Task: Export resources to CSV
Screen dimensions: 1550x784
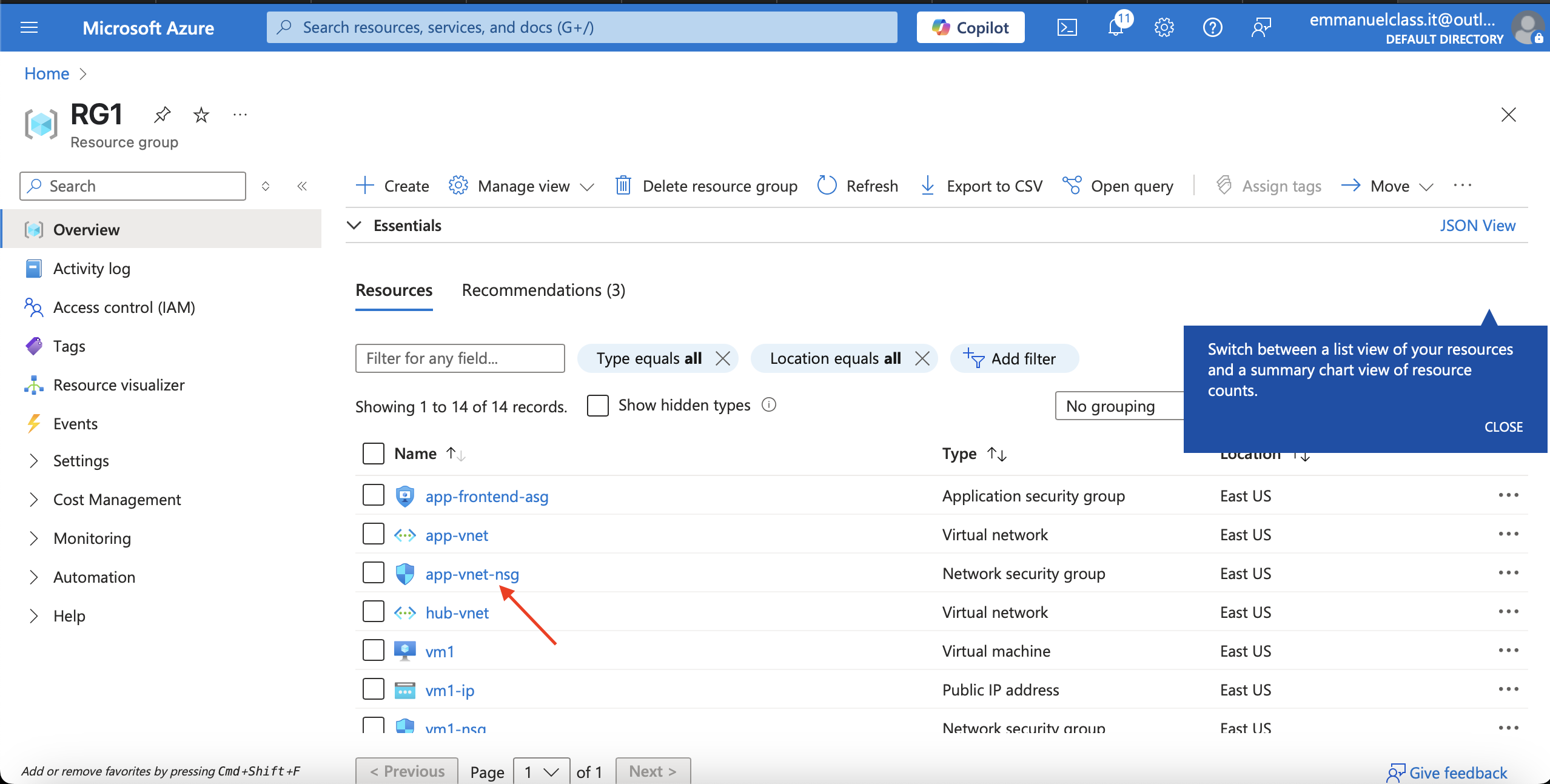Action: [x=982, y=186]
